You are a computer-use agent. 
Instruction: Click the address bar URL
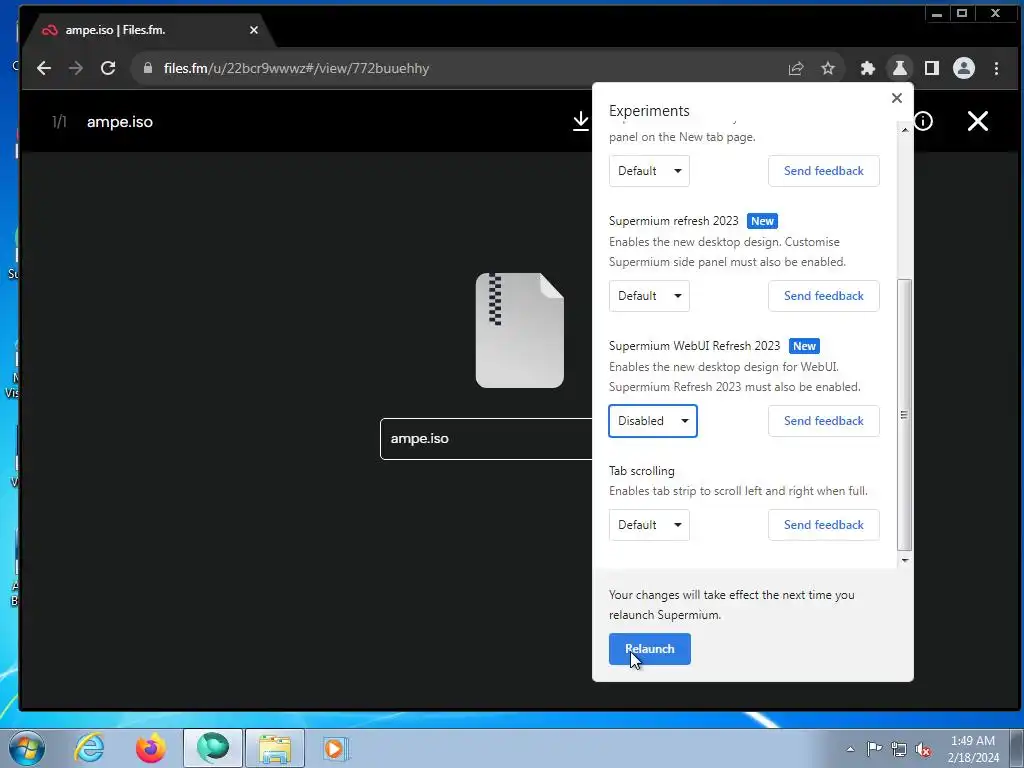pos(296,68)
